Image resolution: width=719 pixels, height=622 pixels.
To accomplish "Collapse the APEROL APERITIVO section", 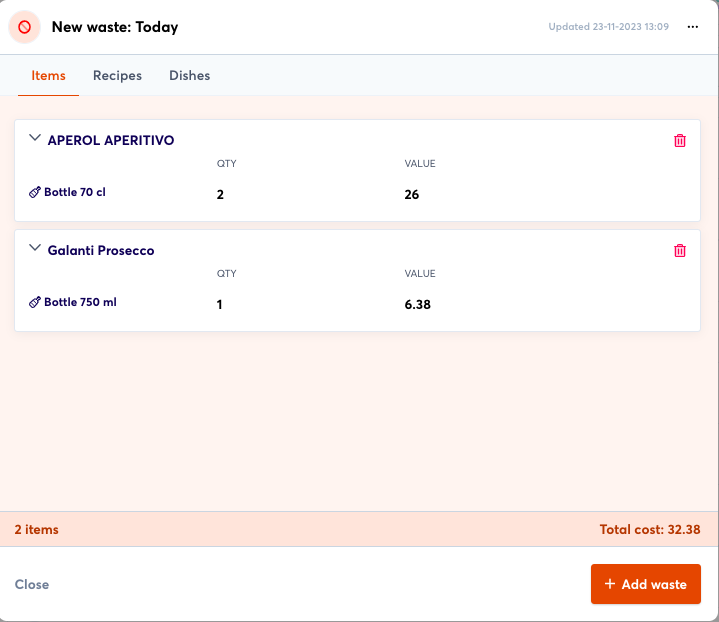I will (35, 137).
